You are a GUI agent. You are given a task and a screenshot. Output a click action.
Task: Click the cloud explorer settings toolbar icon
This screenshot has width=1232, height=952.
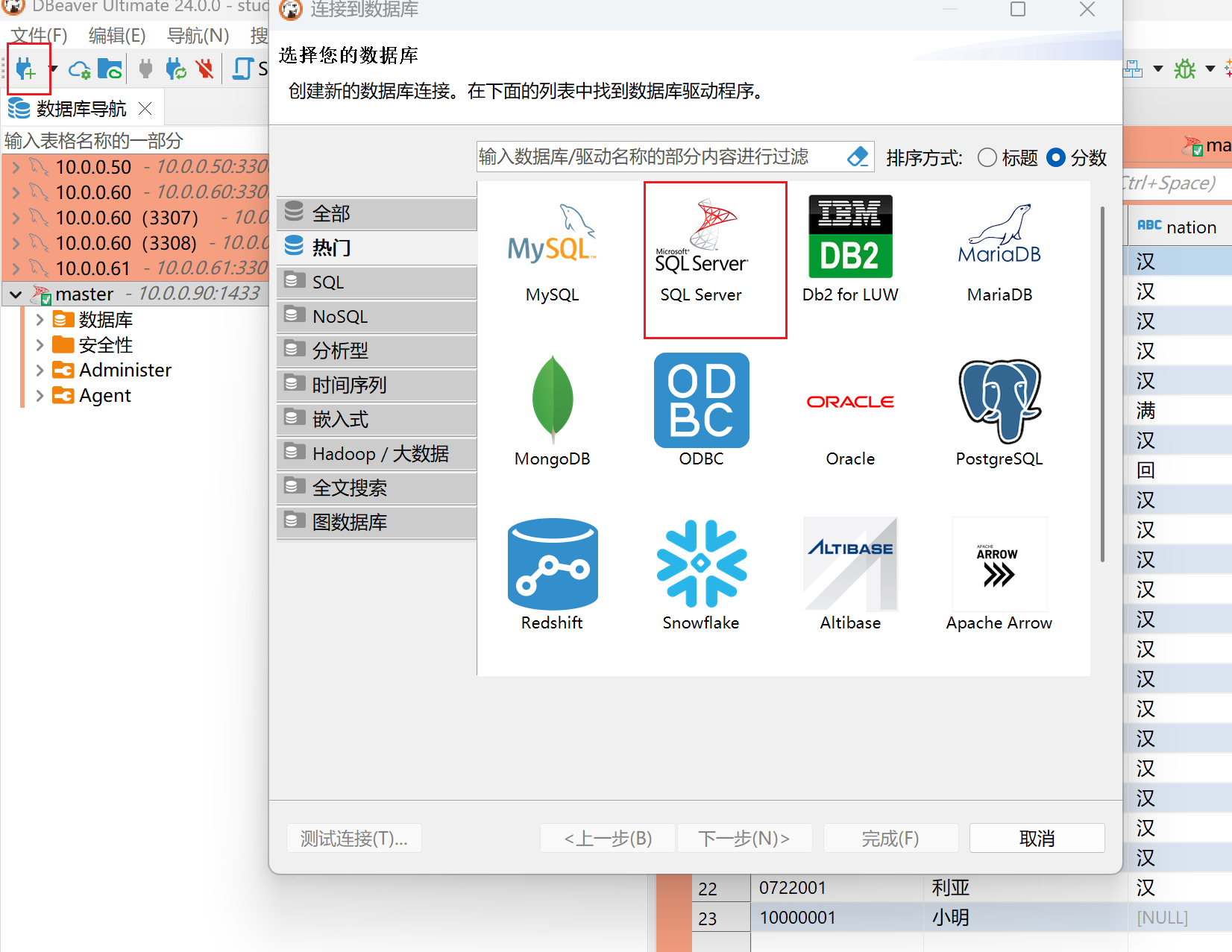pyautogui.click(x=79, y=70)
